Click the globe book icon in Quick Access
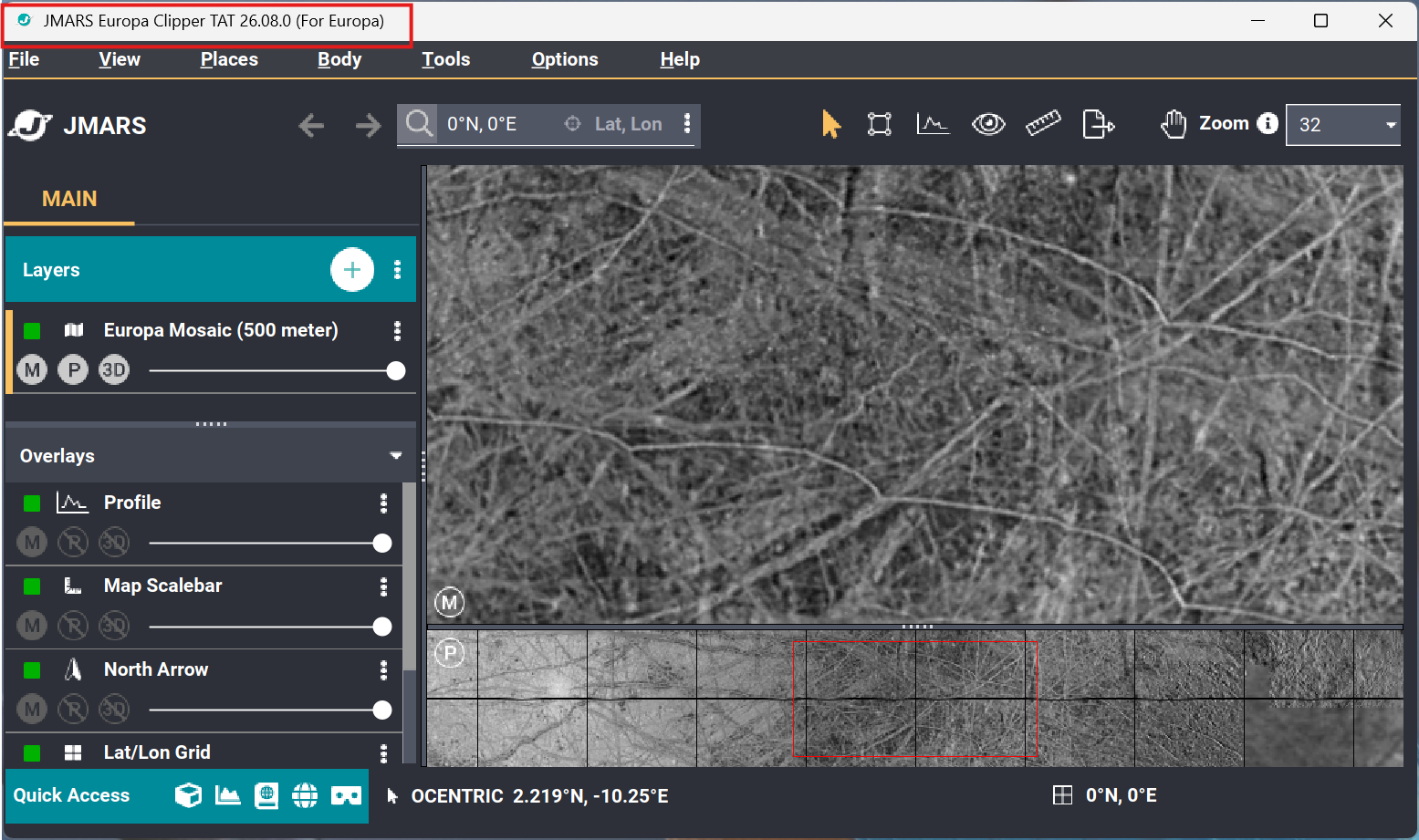 pos(266,795)
